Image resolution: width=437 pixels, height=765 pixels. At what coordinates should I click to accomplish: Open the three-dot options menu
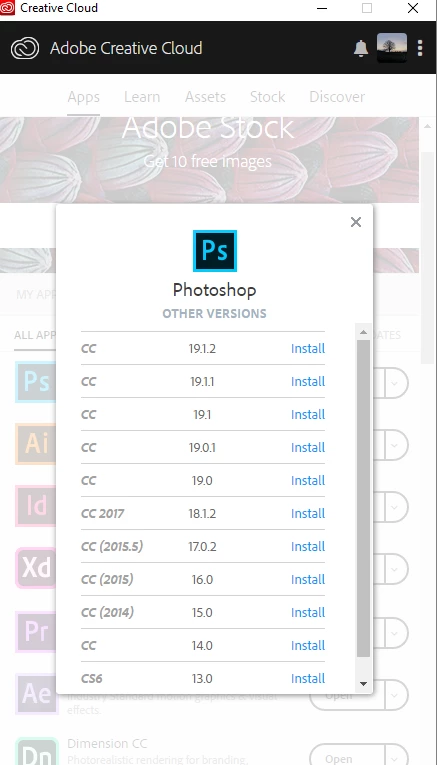point(420,48)
